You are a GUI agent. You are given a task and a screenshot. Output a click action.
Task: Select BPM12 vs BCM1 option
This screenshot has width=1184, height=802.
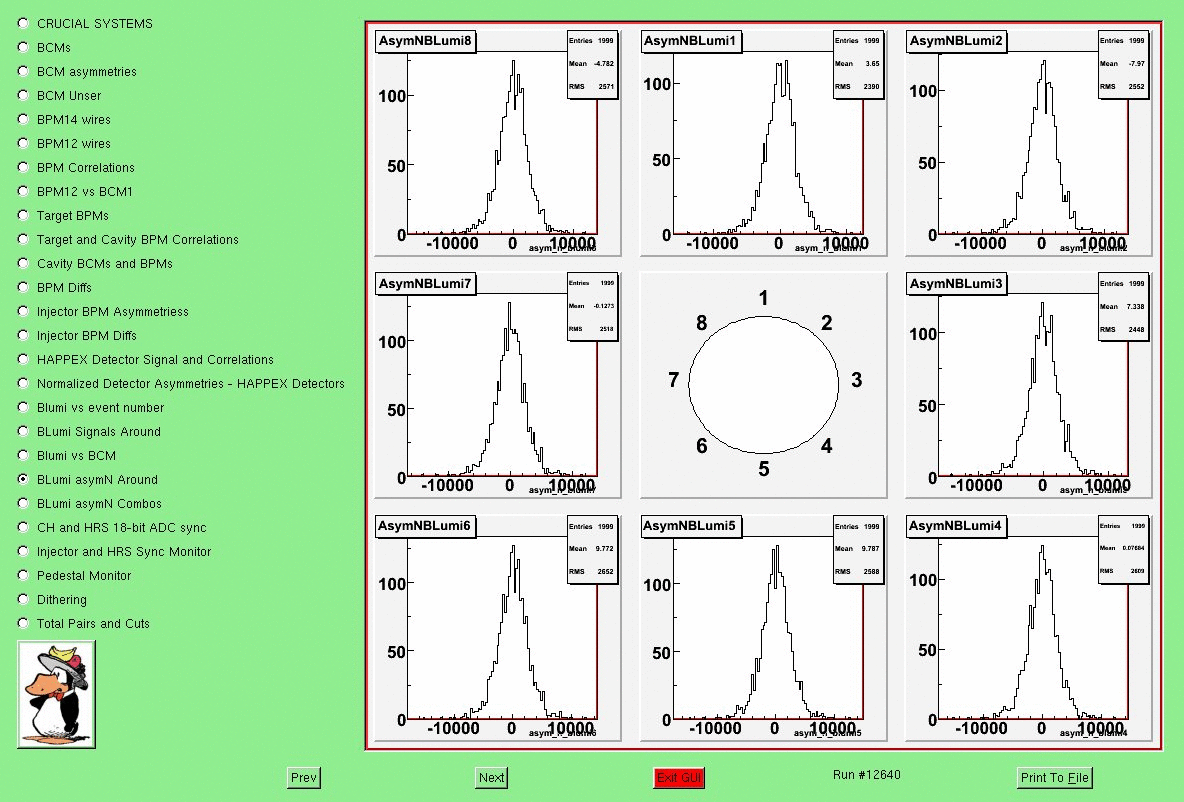[x=23, y=191]
